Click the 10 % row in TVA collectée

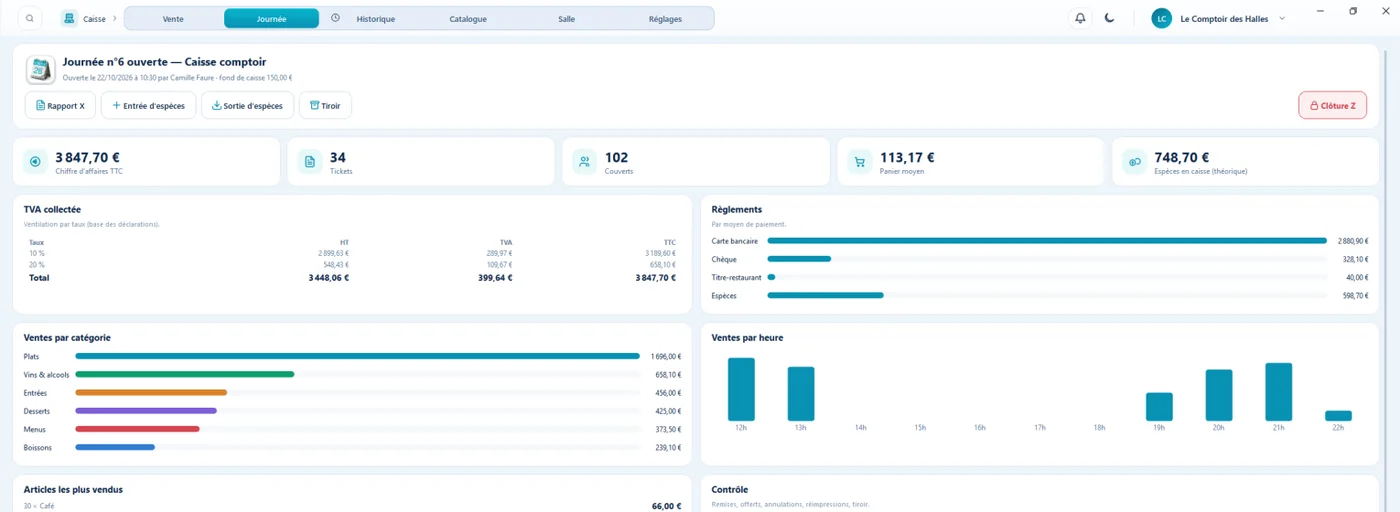pyautogui.click(x=352, y=253)
